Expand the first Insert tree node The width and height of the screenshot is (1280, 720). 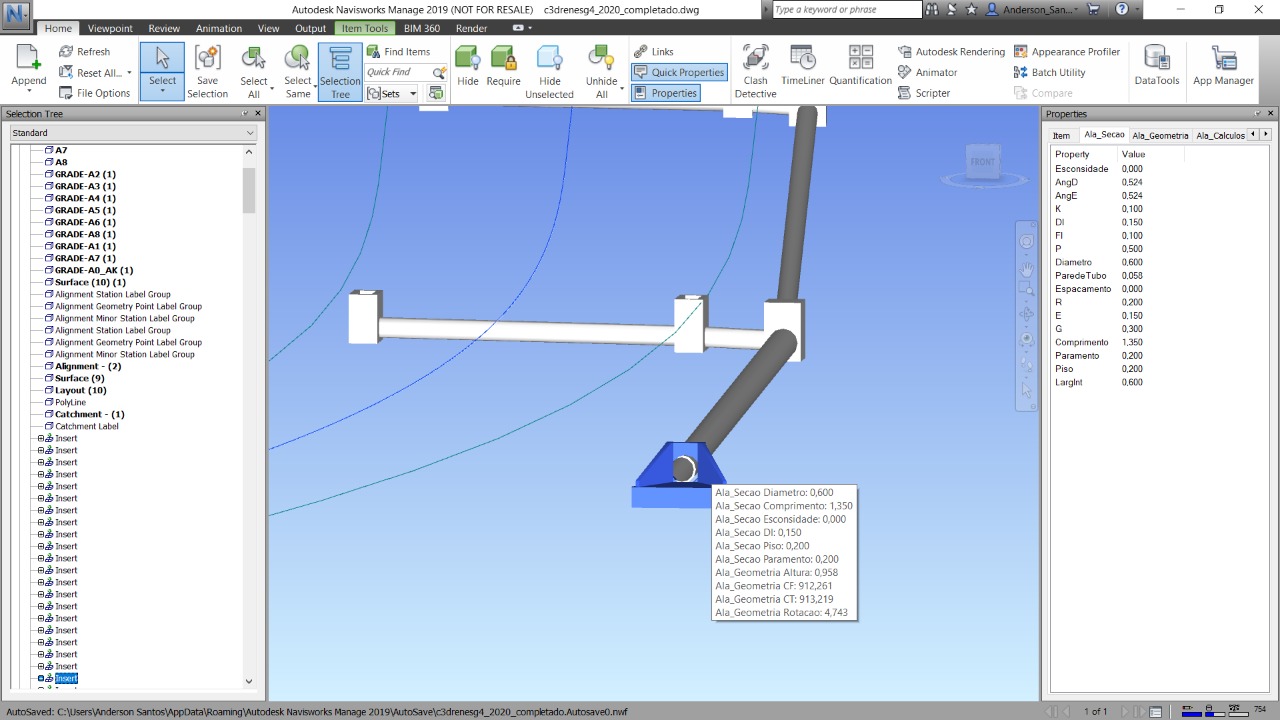[42, 438]
